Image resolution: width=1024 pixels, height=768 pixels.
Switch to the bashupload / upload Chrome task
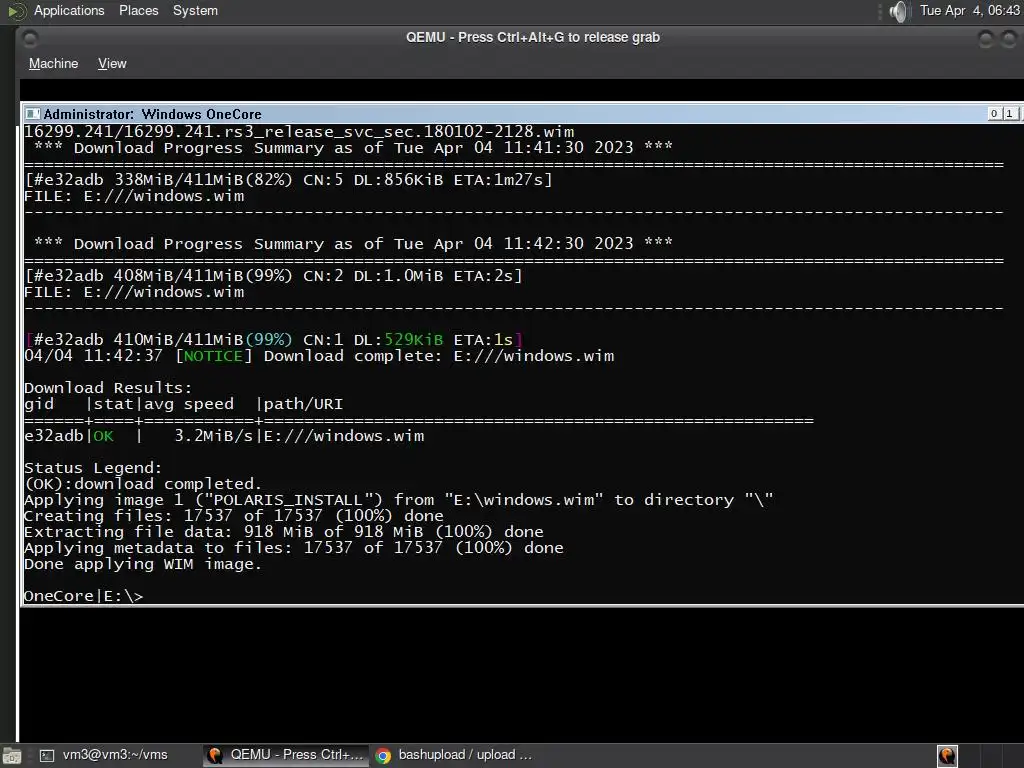(x=455, y=755)
